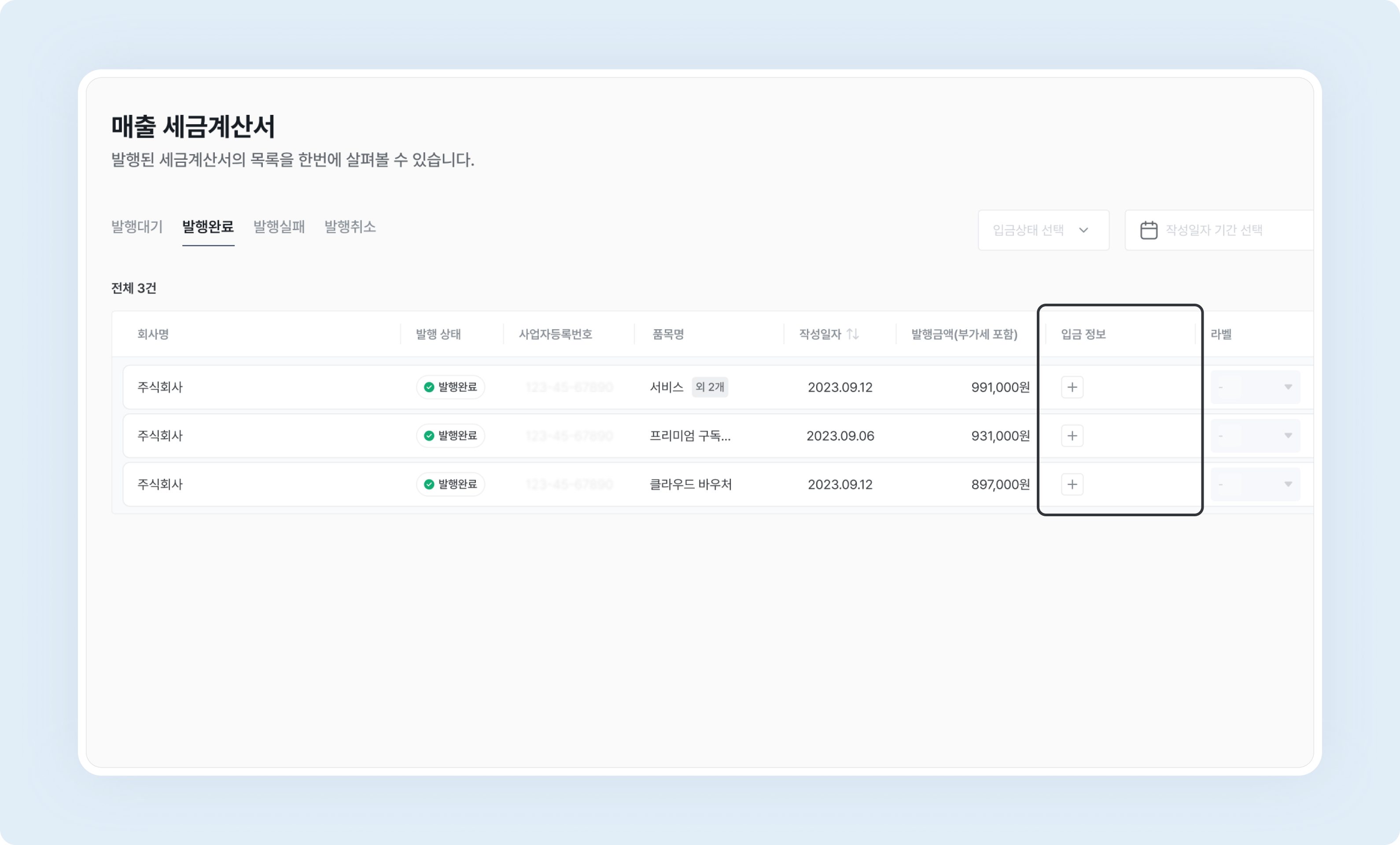Click the 외 2개 badge next to 서비스
Viewport: 1400px width, 845px height.
[x=710, y=387]
